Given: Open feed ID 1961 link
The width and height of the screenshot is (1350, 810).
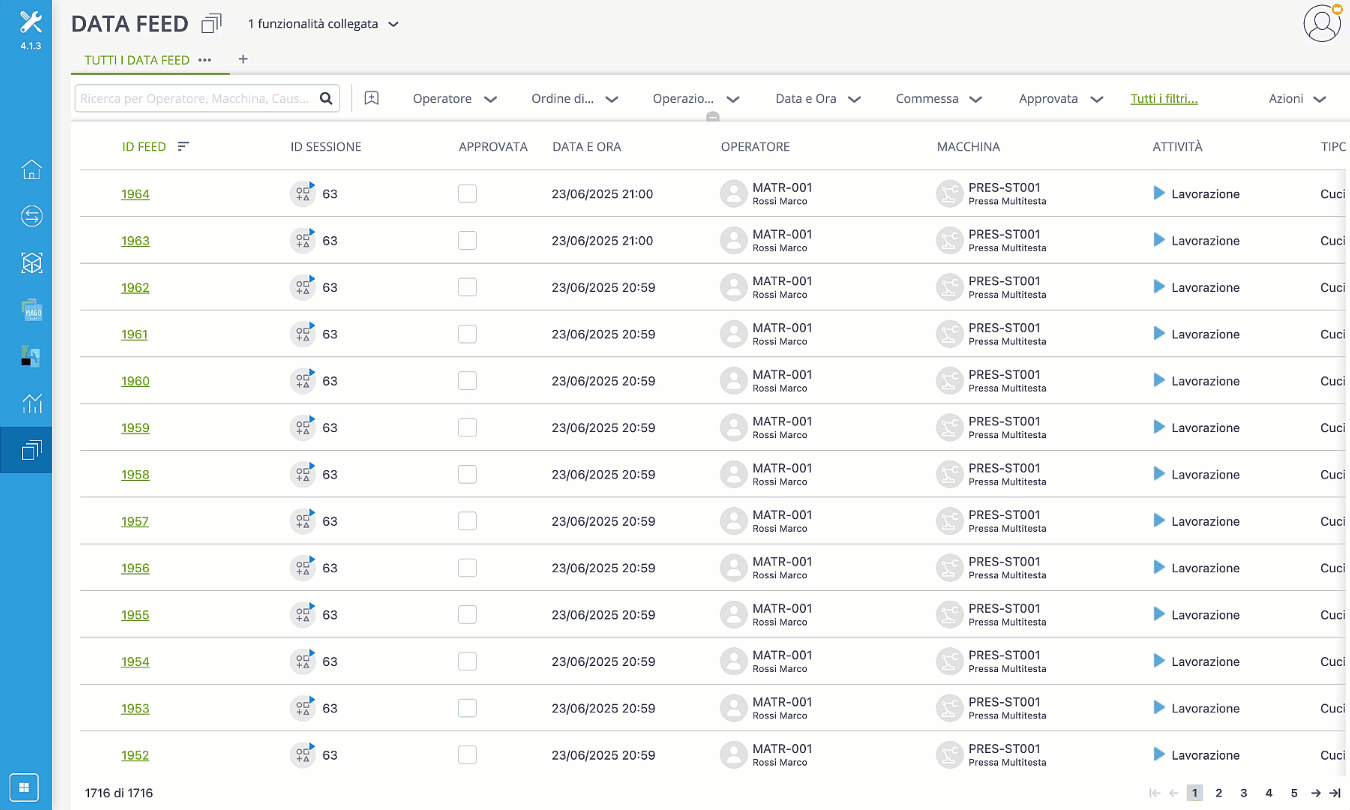Looking at the screenshot, I should tap(134, 334).
